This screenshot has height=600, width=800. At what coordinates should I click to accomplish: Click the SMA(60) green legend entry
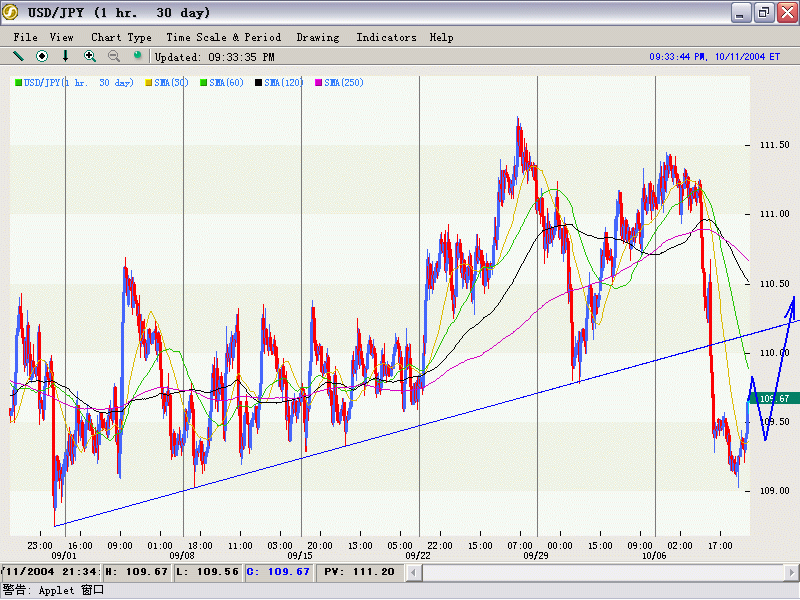227,82
